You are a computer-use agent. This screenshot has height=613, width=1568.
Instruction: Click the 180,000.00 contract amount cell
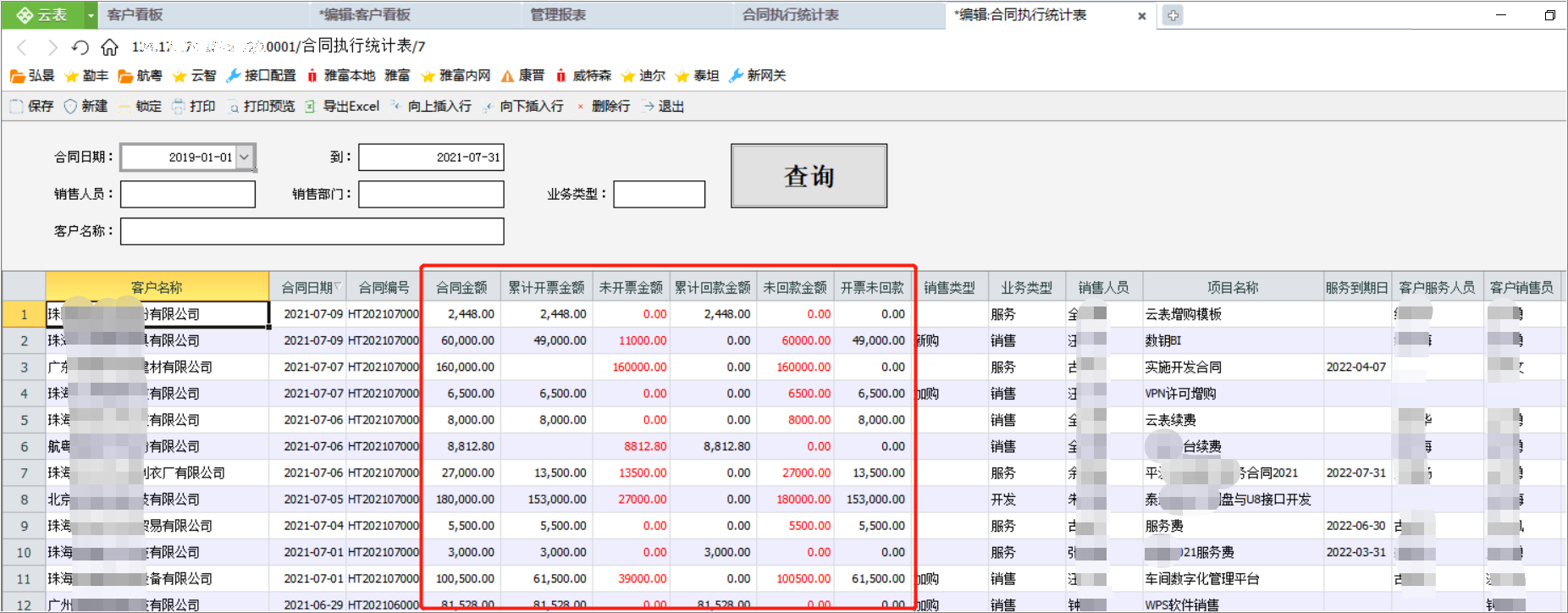pos(461,500)
